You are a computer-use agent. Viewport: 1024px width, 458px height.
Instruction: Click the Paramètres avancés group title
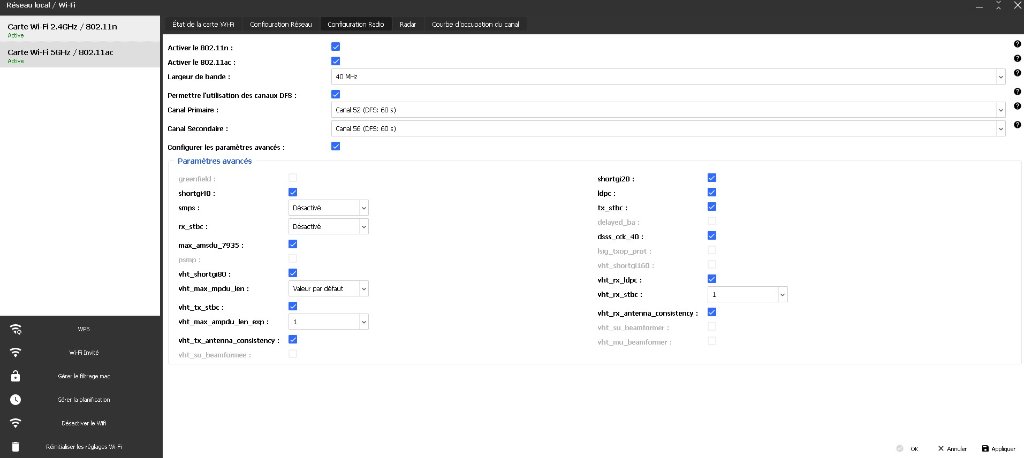(x=214, y=161)
